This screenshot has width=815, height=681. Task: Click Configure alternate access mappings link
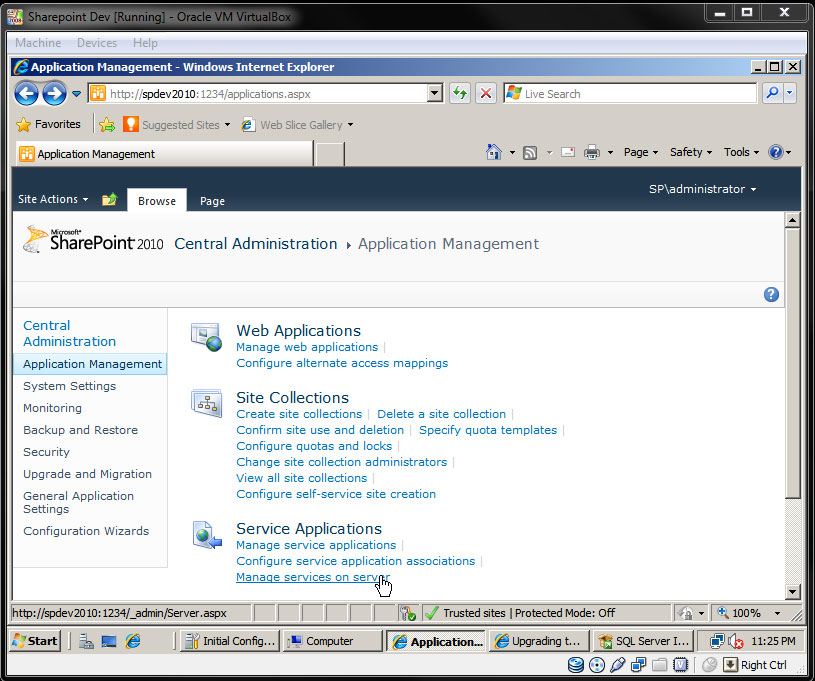tap(342, 363)
